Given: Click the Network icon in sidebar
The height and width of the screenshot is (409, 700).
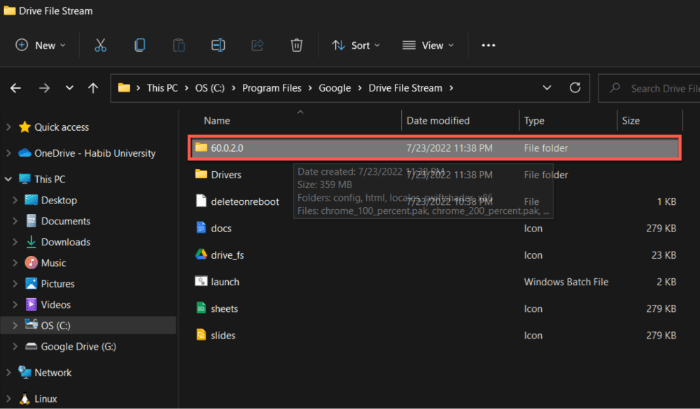Looking at the screenshot, I should tap(25, 372).
